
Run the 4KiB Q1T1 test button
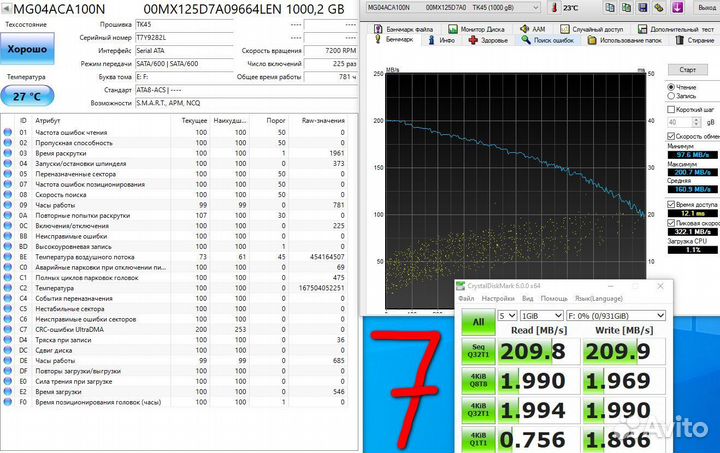click(478, 439)
